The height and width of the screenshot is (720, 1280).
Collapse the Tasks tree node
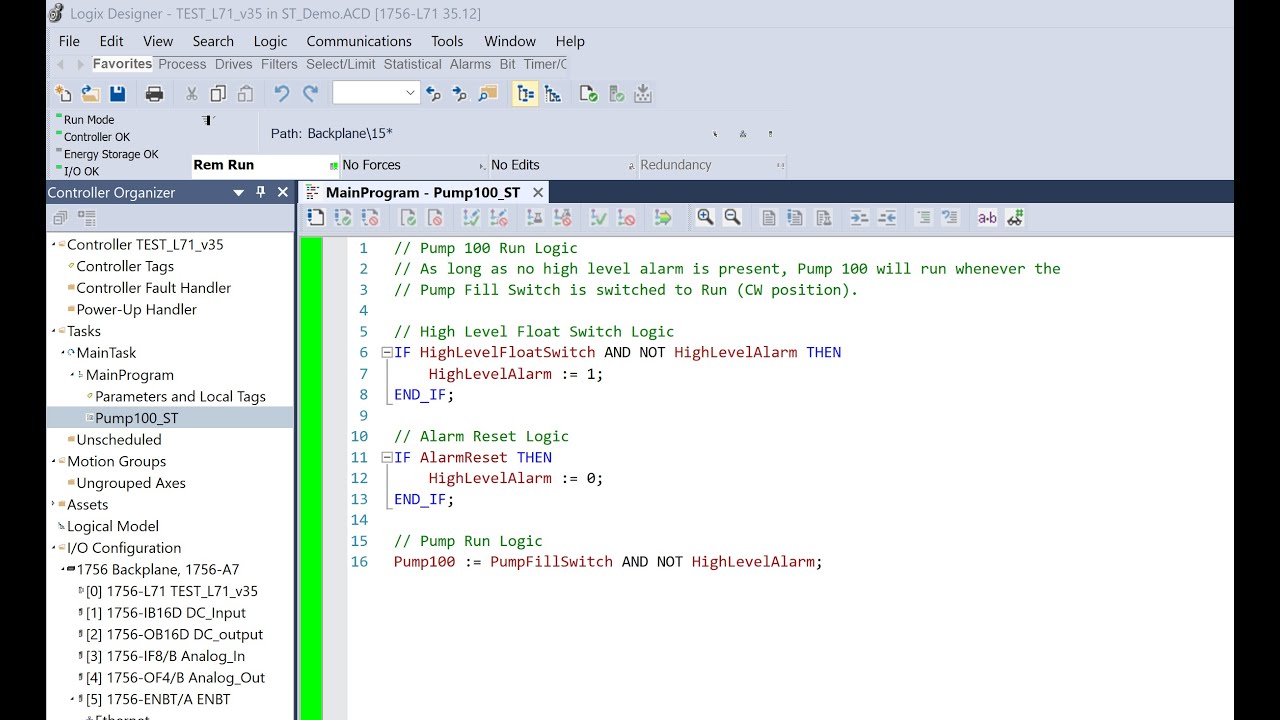coord(53,331)
